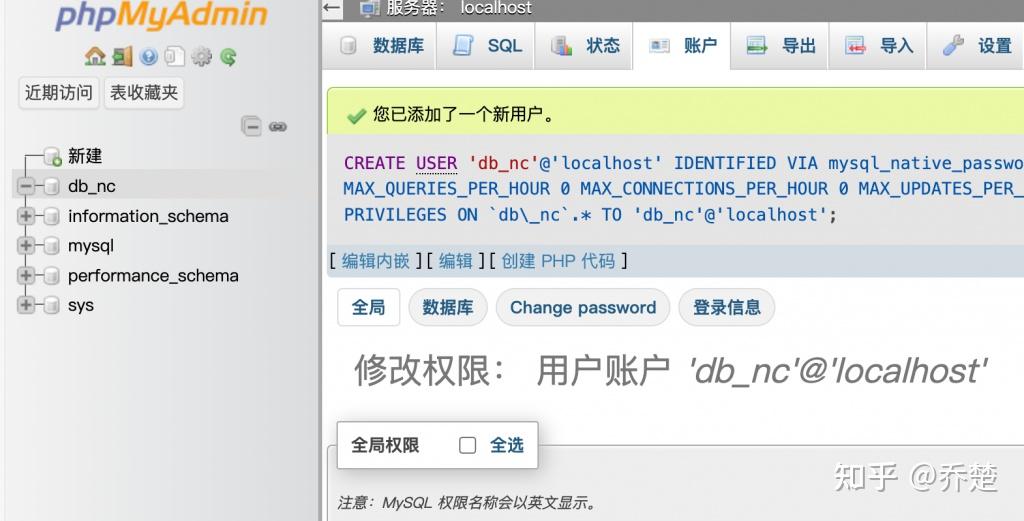
Task: Open navigation panel settings gear icon
Action: click(201, 57)
